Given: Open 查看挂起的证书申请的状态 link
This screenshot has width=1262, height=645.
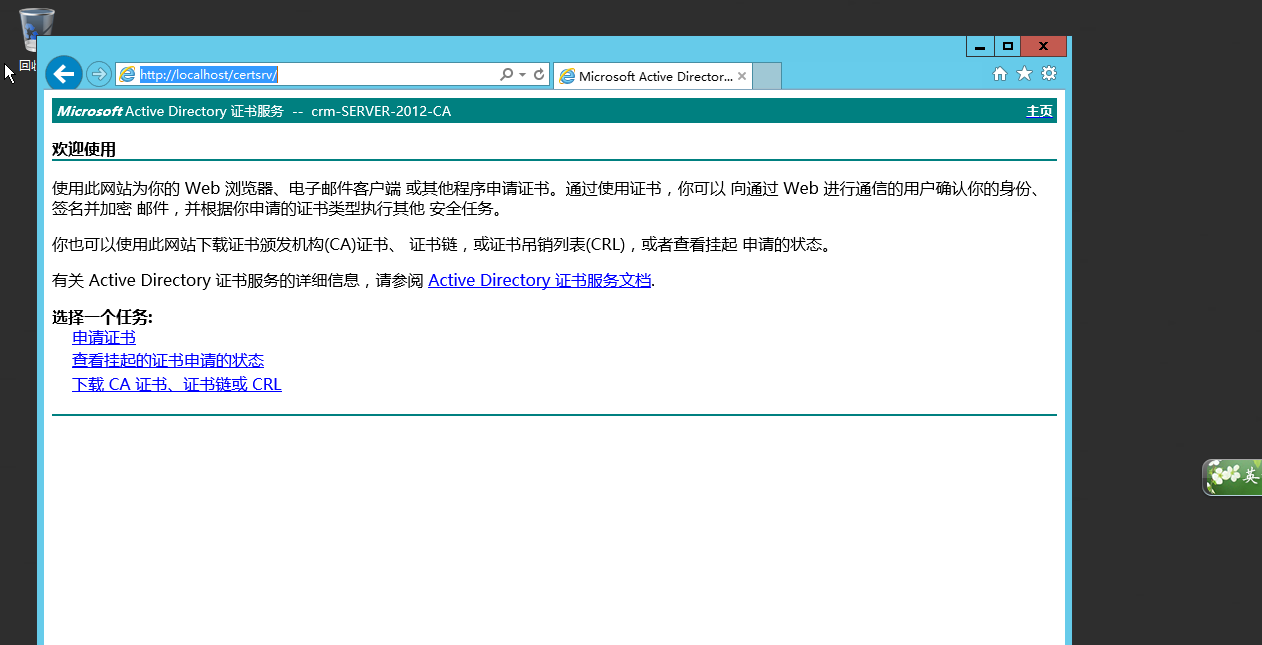Looking at the screenshot, I should 168,361.
